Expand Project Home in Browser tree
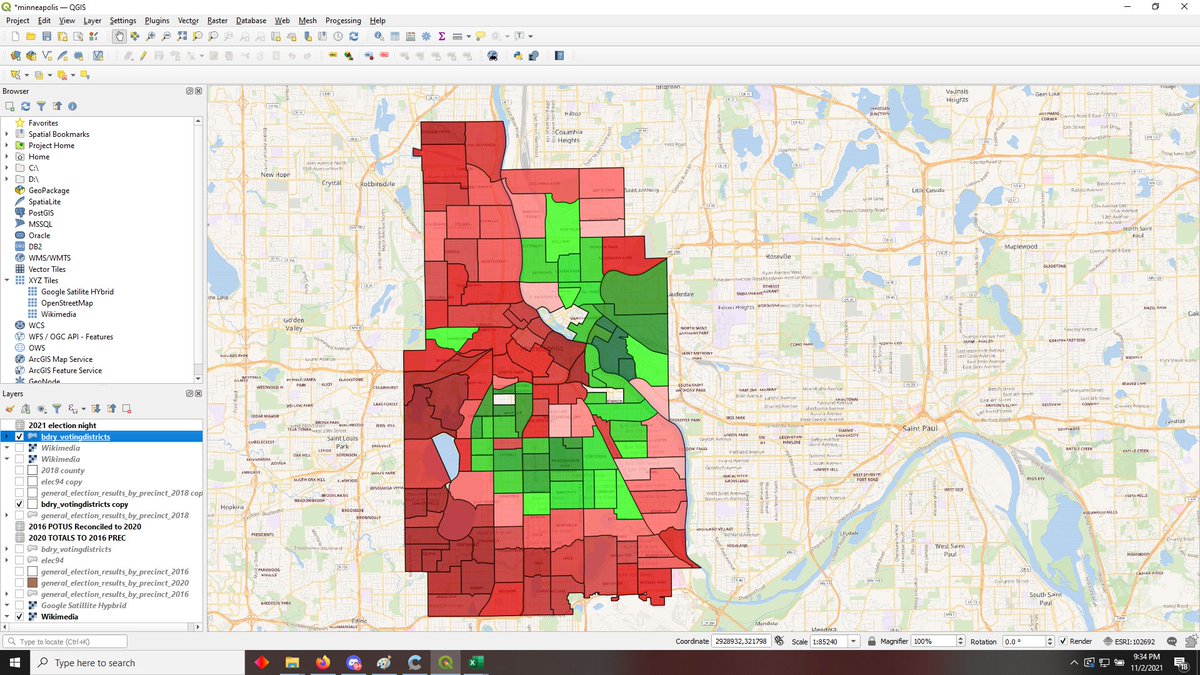Screen dimensions: 1200x675 (7, 145)
